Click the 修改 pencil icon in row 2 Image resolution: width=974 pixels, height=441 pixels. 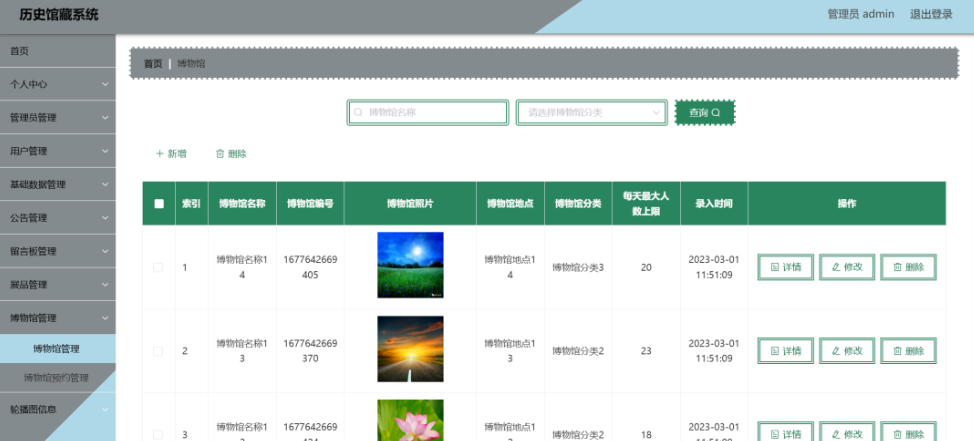836,351
